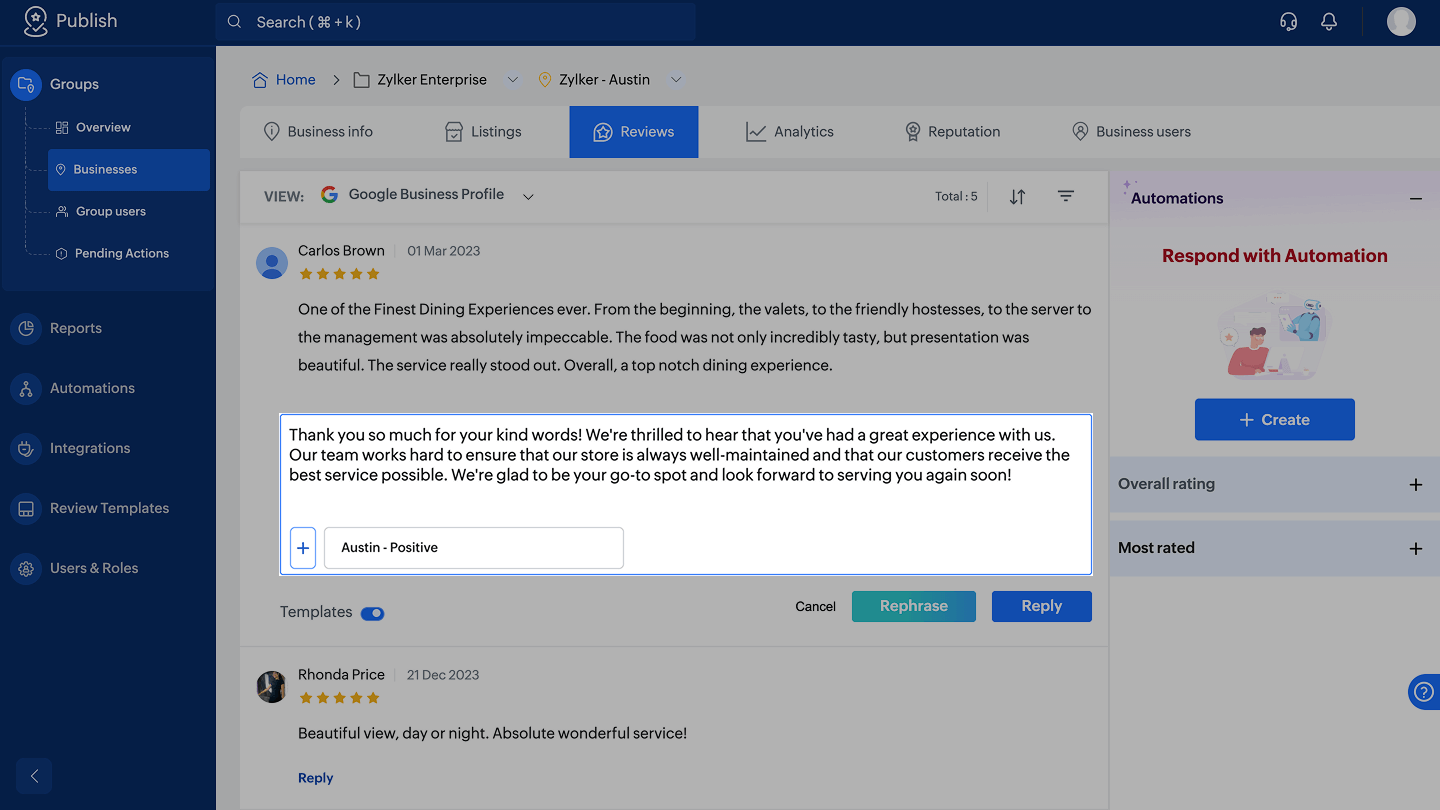Click the plus icon to add template

point(303,548)
